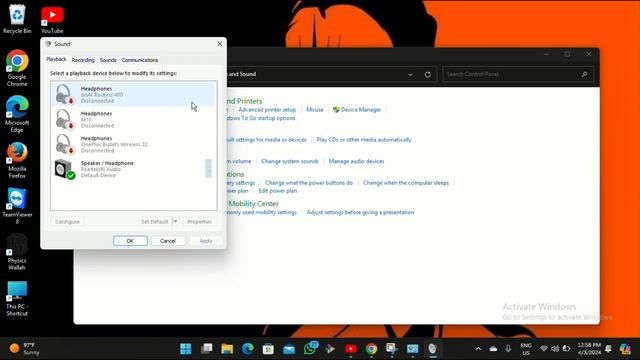640x360 pixels.
Task: Open Change what the power buttons do
Action: point(309,183)
